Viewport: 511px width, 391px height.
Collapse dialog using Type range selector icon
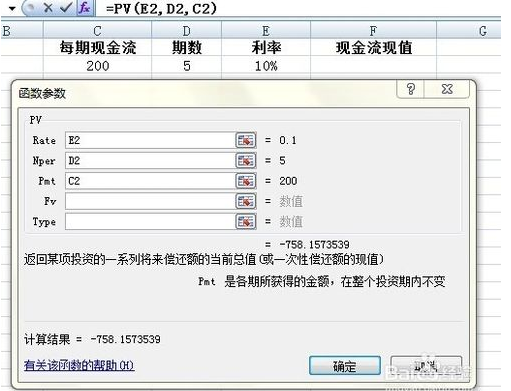tap(246, 222)
